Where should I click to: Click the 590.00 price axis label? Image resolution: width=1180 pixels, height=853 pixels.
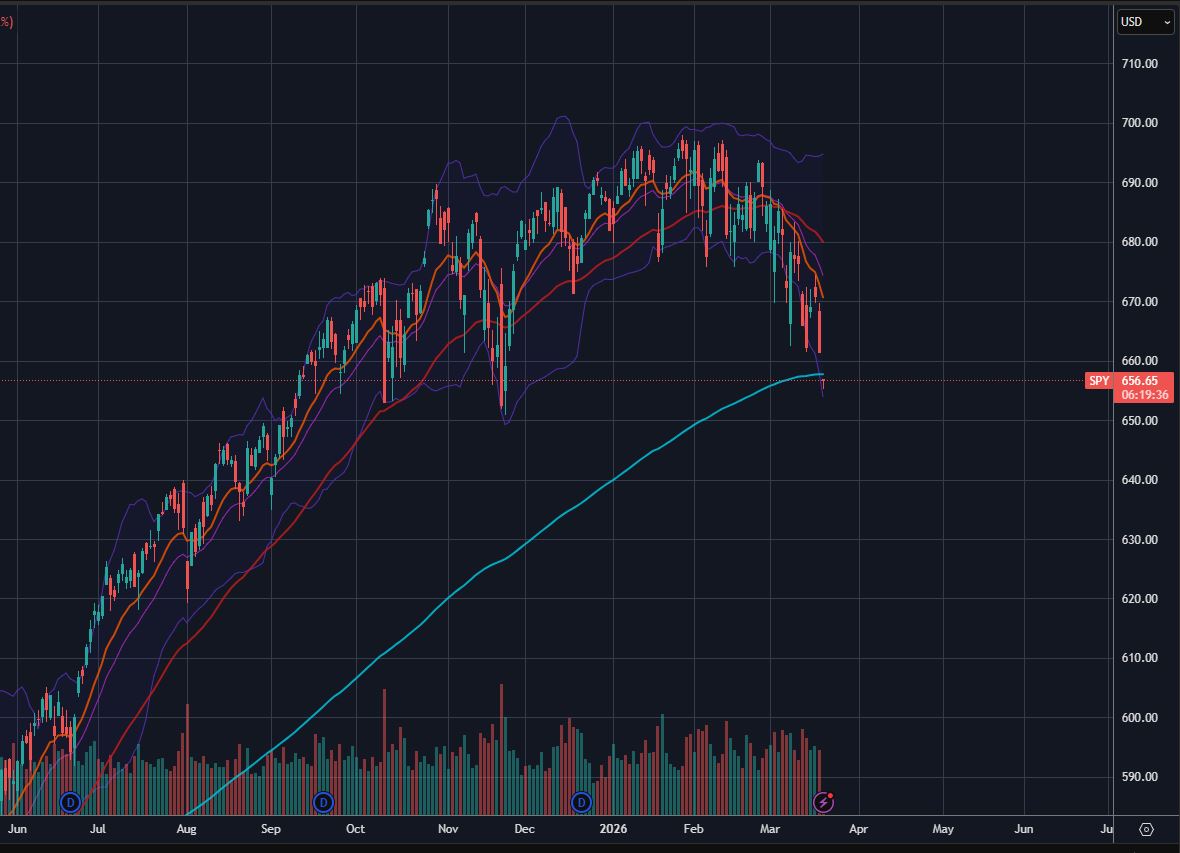(x=1139, y=777)
